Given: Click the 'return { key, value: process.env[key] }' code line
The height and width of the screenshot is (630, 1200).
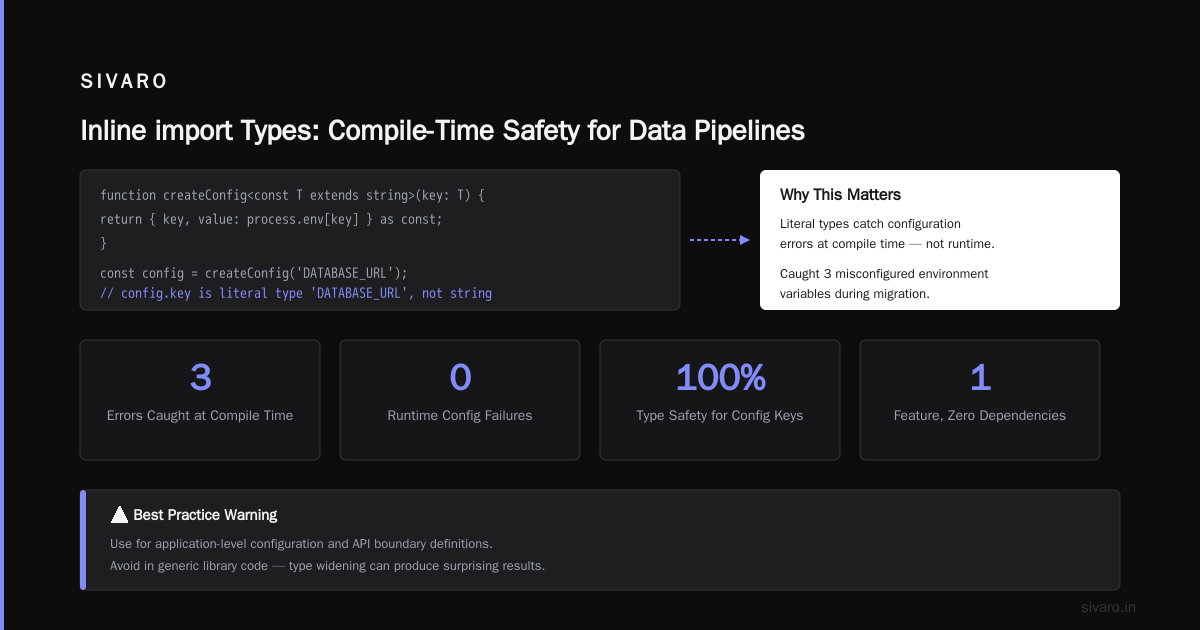Looking at the screenshot, I should [x=271, y=218].
